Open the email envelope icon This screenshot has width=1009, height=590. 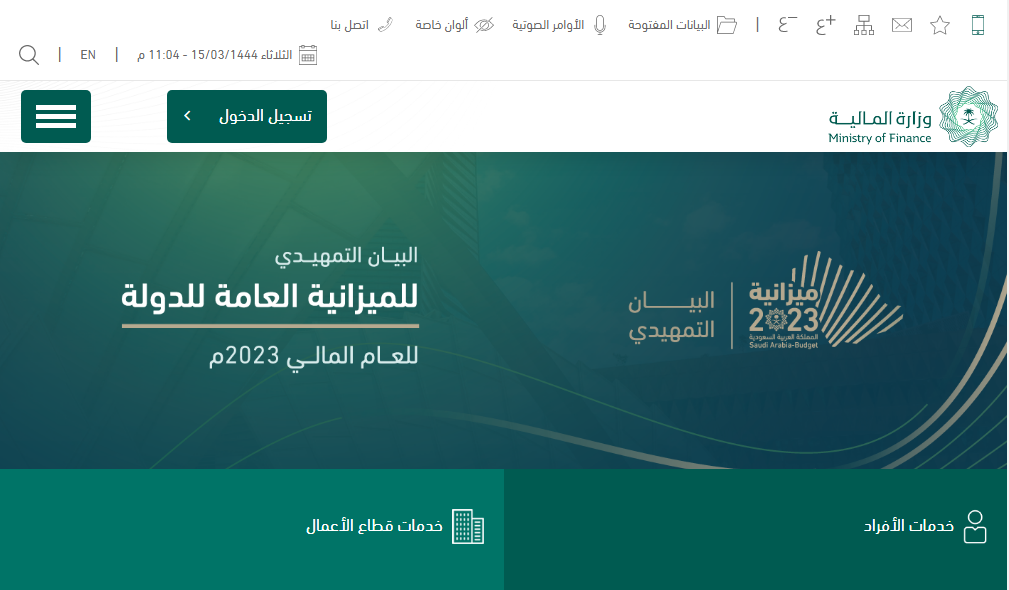point(902,25)
